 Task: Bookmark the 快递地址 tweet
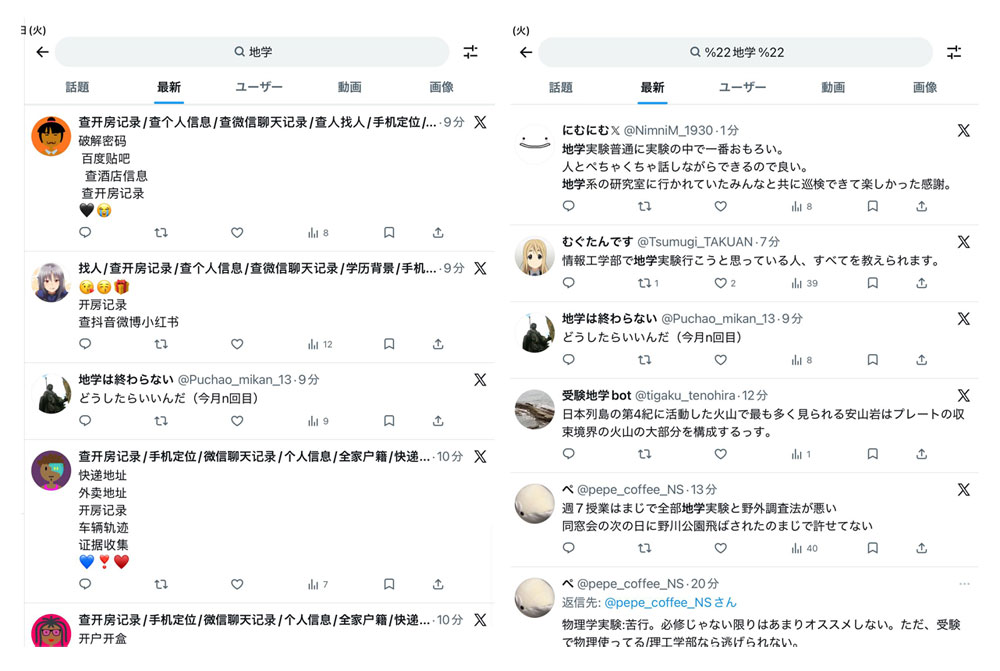pos(389,584)
